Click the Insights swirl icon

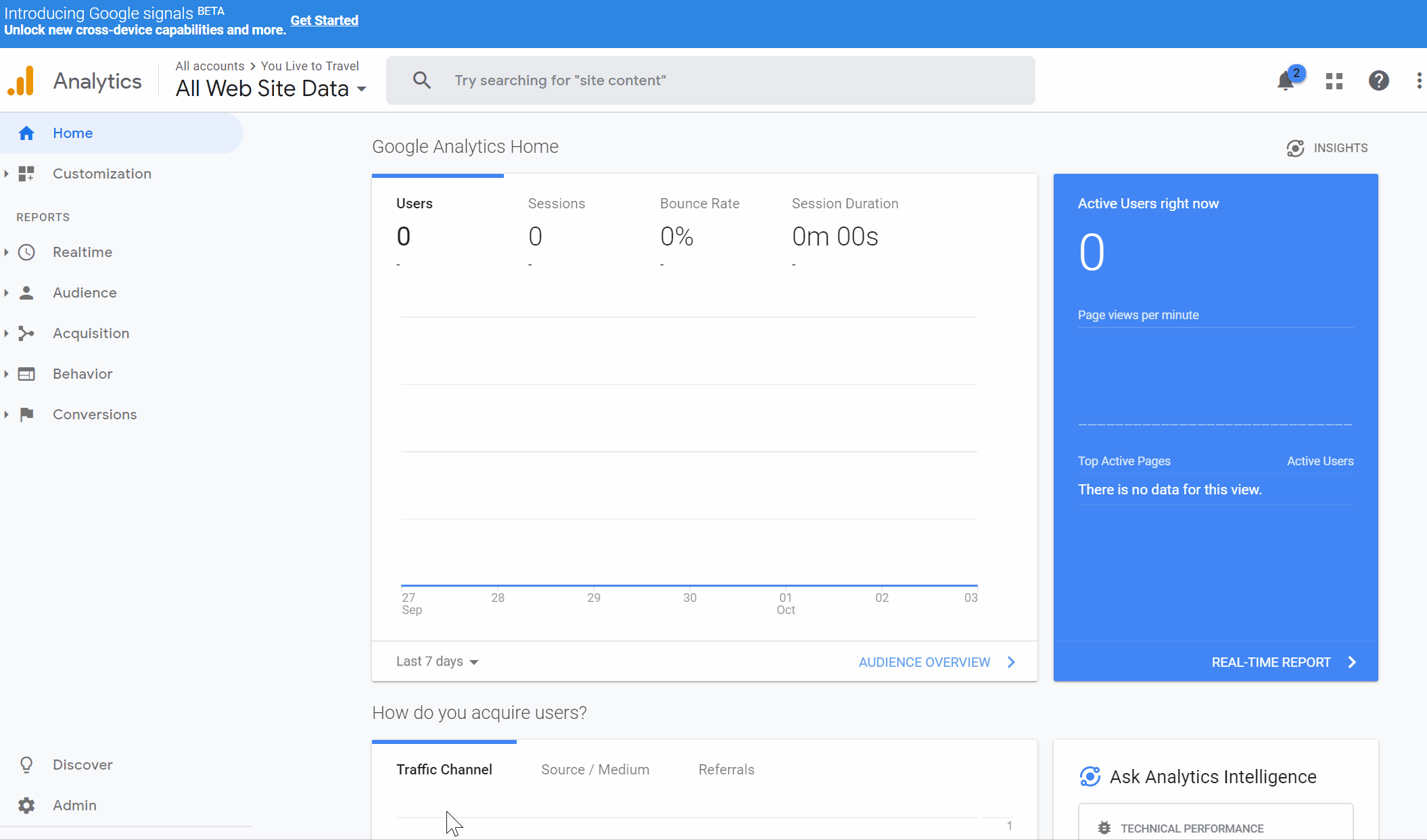click(1295, 148)
